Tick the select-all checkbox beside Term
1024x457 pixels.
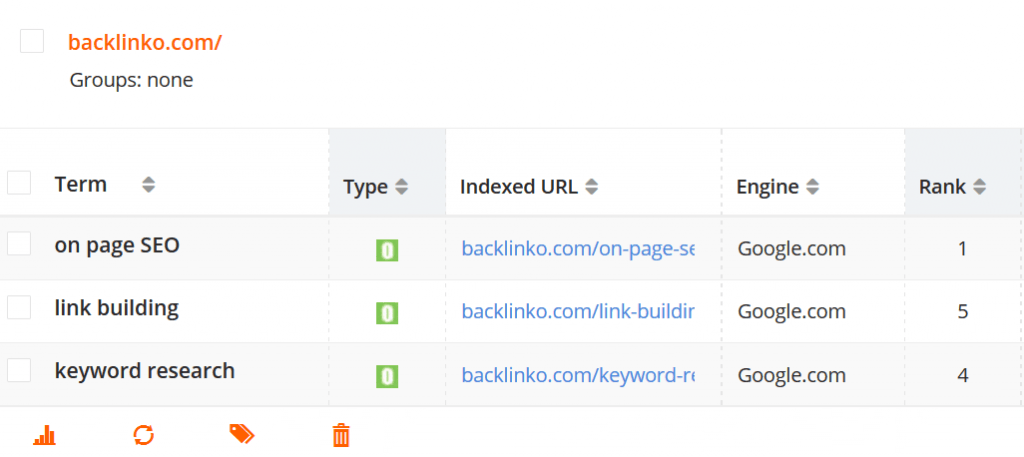tap(19, 183)
